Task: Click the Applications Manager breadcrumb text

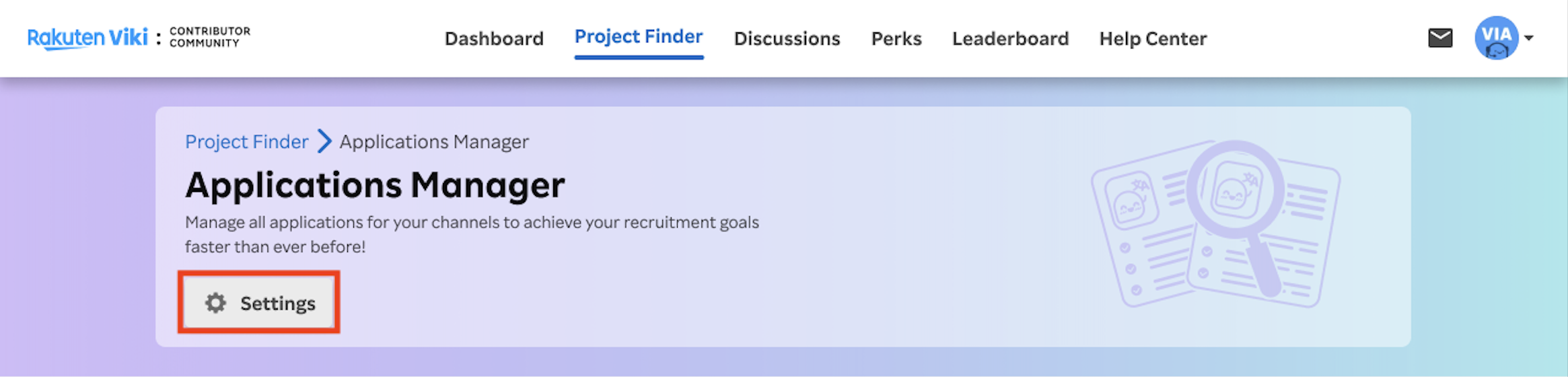Action: [434, 141]
